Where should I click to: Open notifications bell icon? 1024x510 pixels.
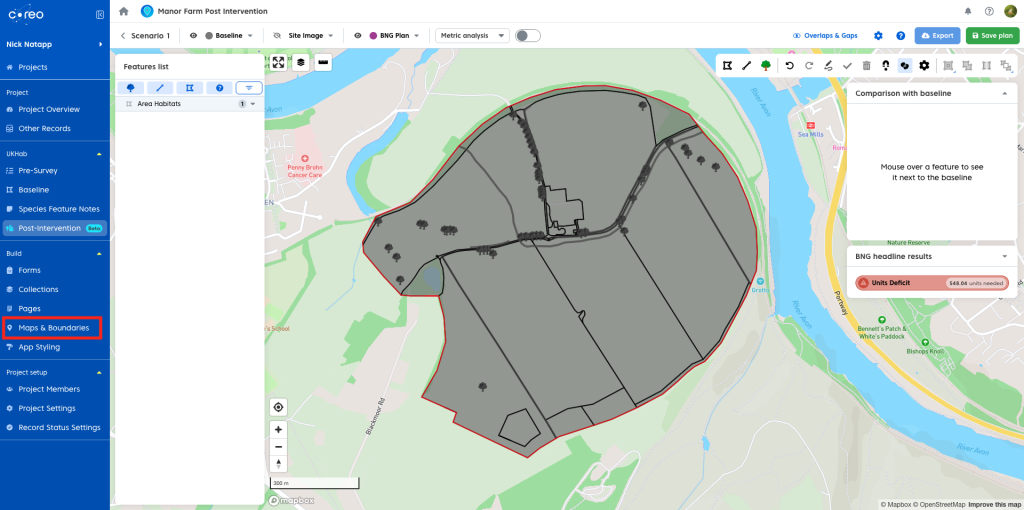pyautogui.click(x=968, y=11)
